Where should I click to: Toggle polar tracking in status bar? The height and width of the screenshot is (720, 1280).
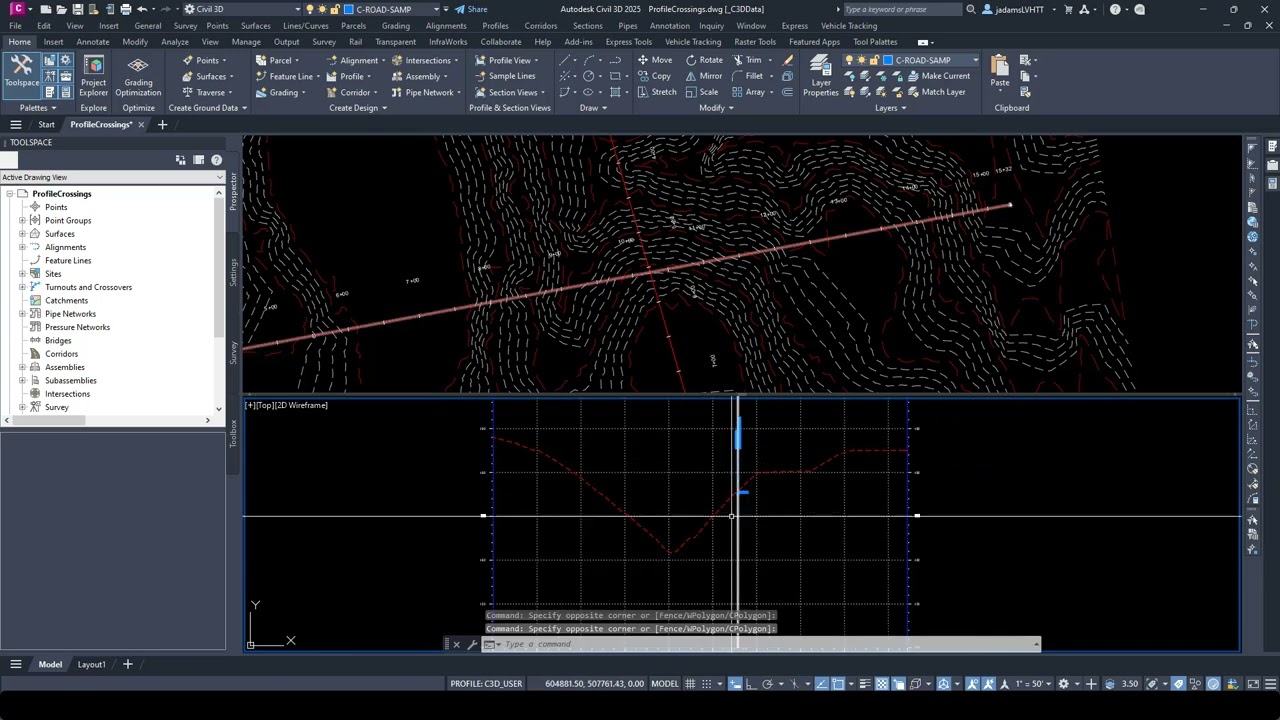point(767,684)
